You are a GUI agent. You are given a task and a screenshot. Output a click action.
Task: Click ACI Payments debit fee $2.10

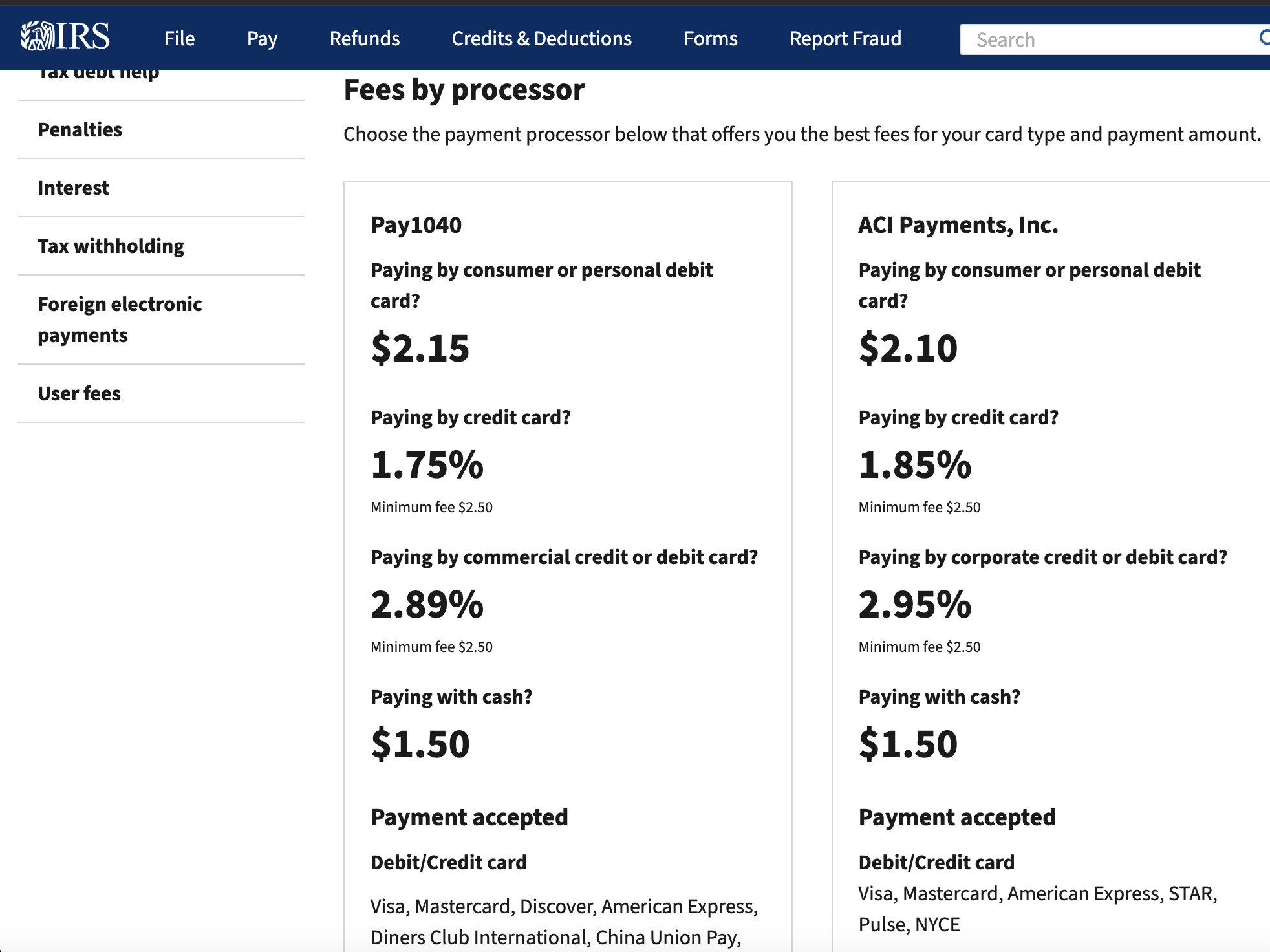(x=908, y=348)
